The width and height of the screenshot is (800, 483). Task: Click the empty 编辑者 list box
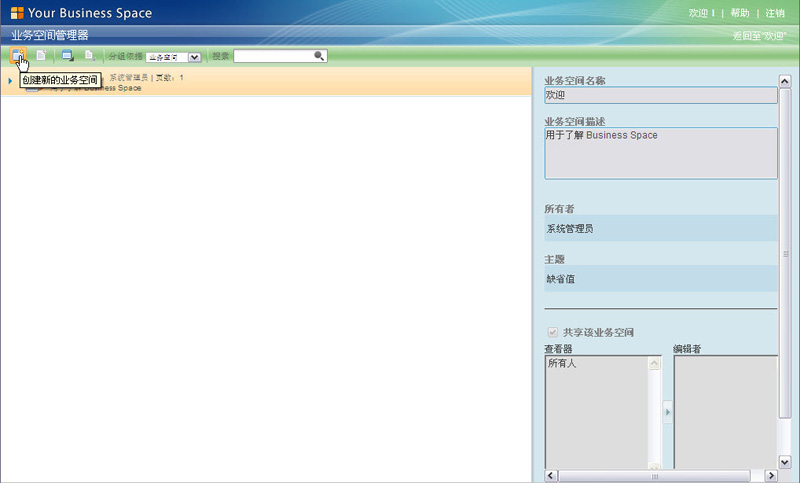726,412
